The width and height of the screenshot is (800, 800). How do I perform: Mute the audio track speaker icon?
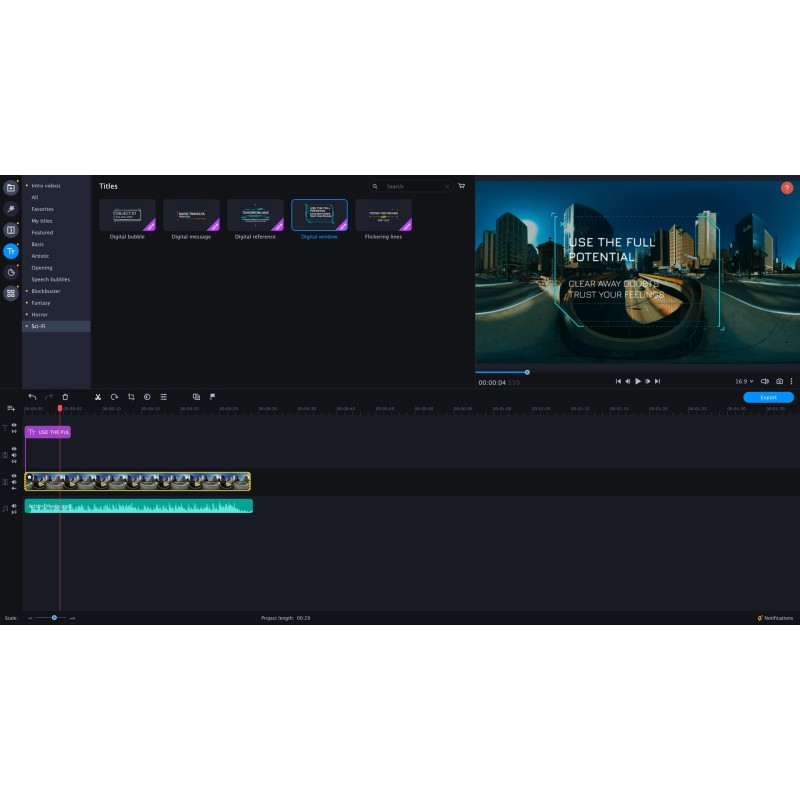tap(14, 506)
